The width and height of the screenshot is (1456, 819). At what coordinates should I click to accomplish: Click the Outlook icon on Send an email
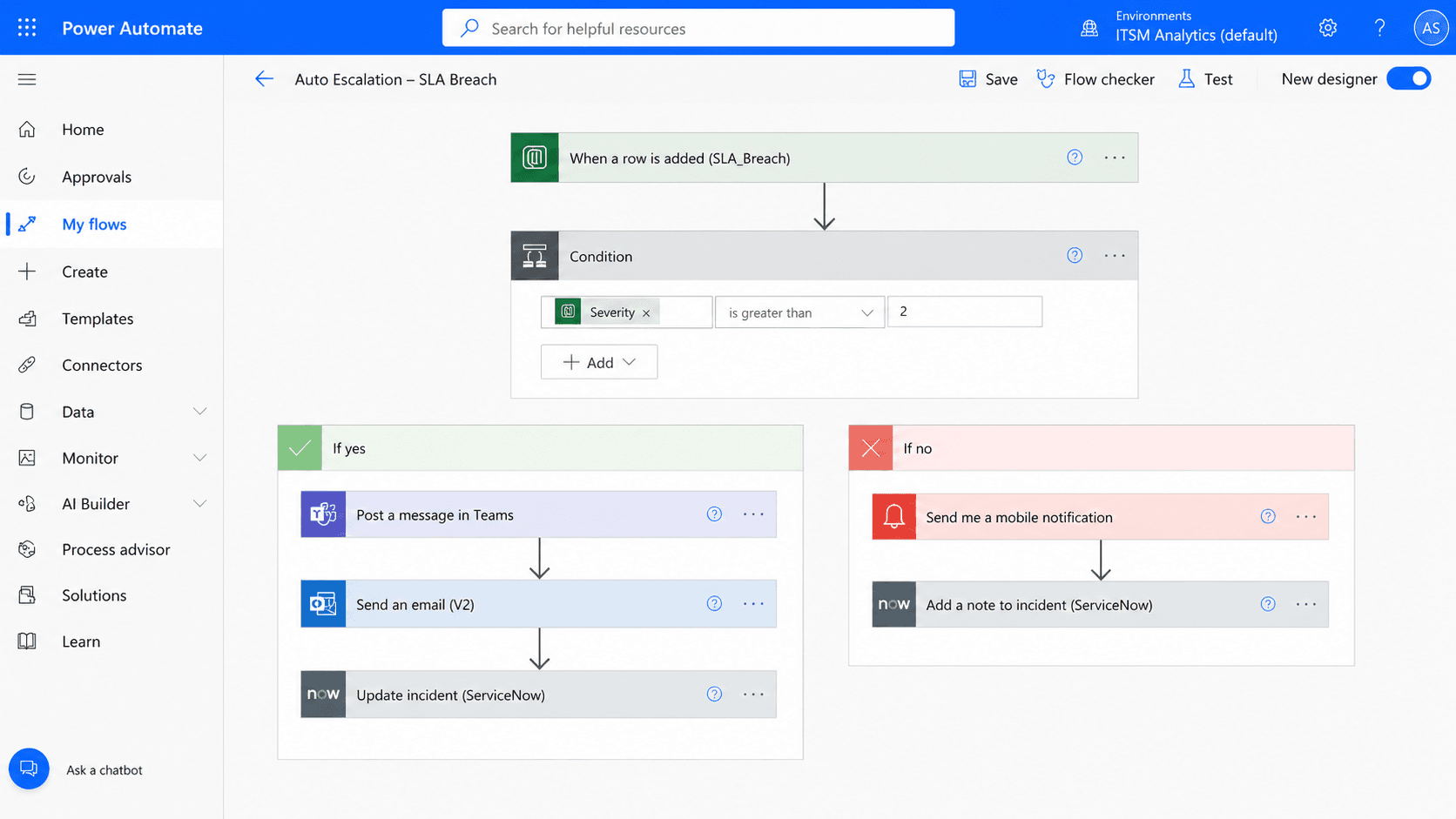coord(323,604)
